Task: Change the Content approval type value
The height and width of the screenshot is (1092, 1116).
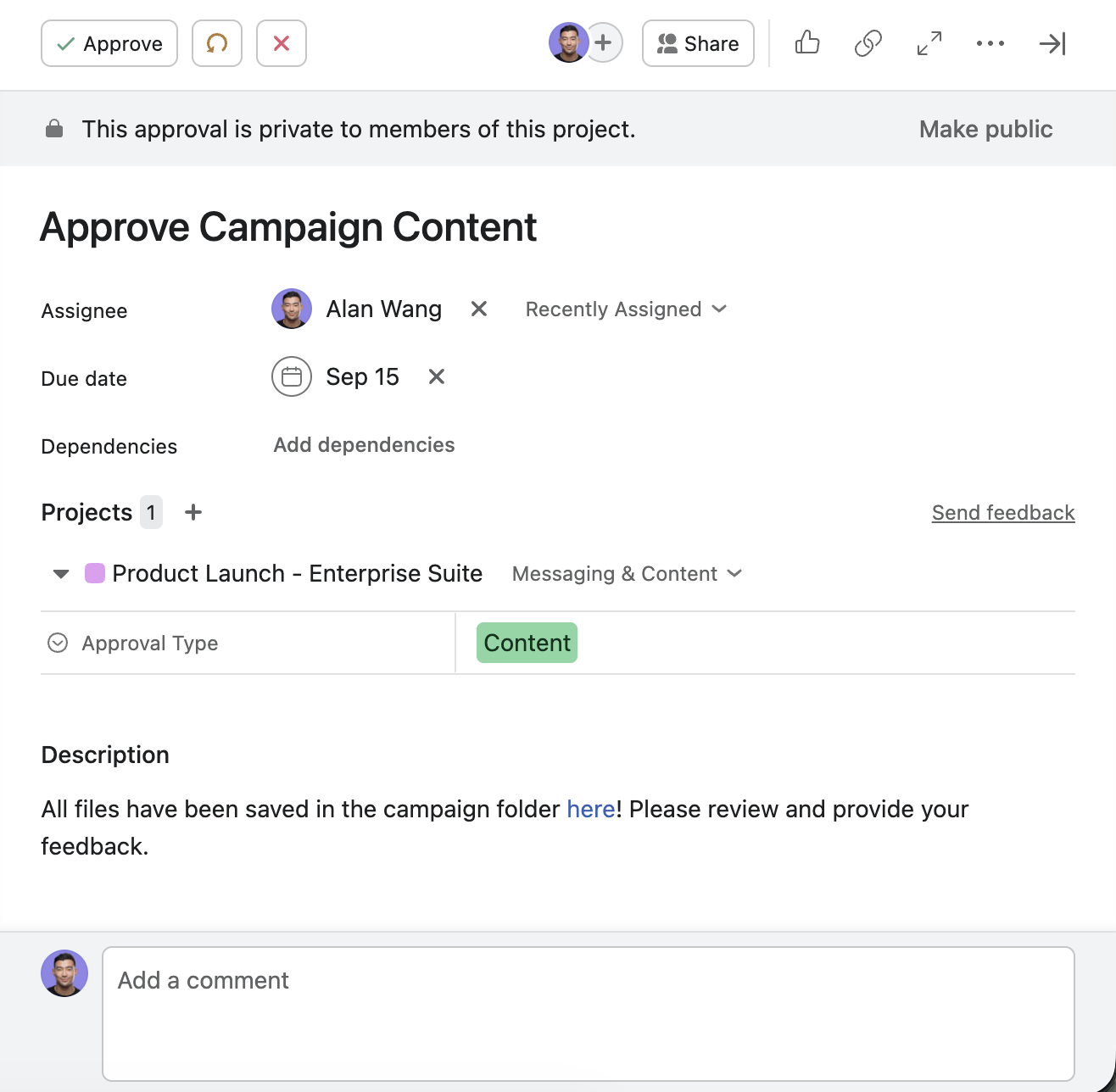Action: 527,643
